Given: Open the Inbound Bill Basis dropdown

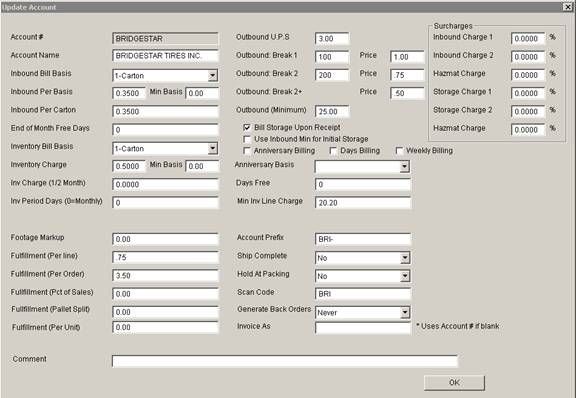Looking at the screenshot, I should (x=213, y=76).
